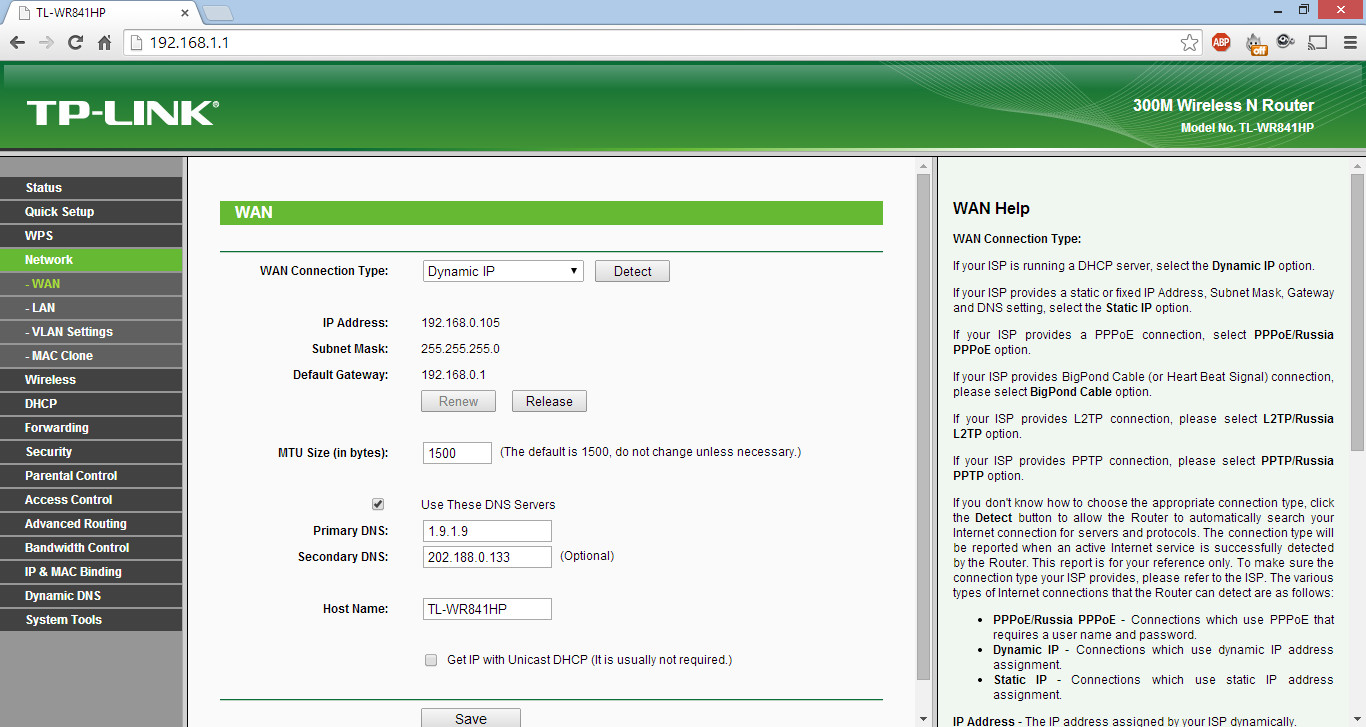Open Parental Control settings
Viewport: 1366px width, 727px height.
click(x=91, y=476)
